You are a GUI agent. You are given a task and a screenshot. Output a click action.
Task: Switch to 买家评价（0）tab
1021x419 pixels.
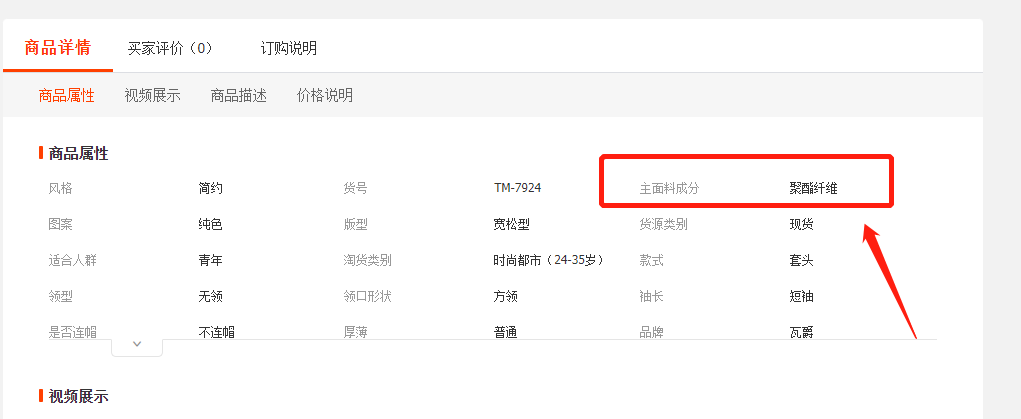tap(171, 48)
